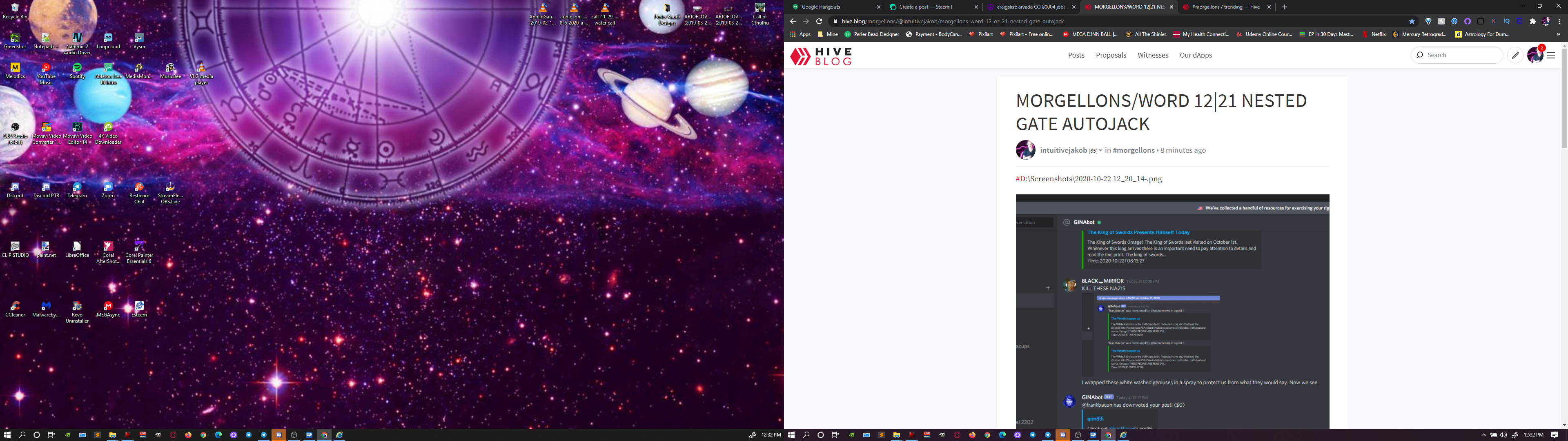Open the Hive hamburger menu icon

(1551, 55)
